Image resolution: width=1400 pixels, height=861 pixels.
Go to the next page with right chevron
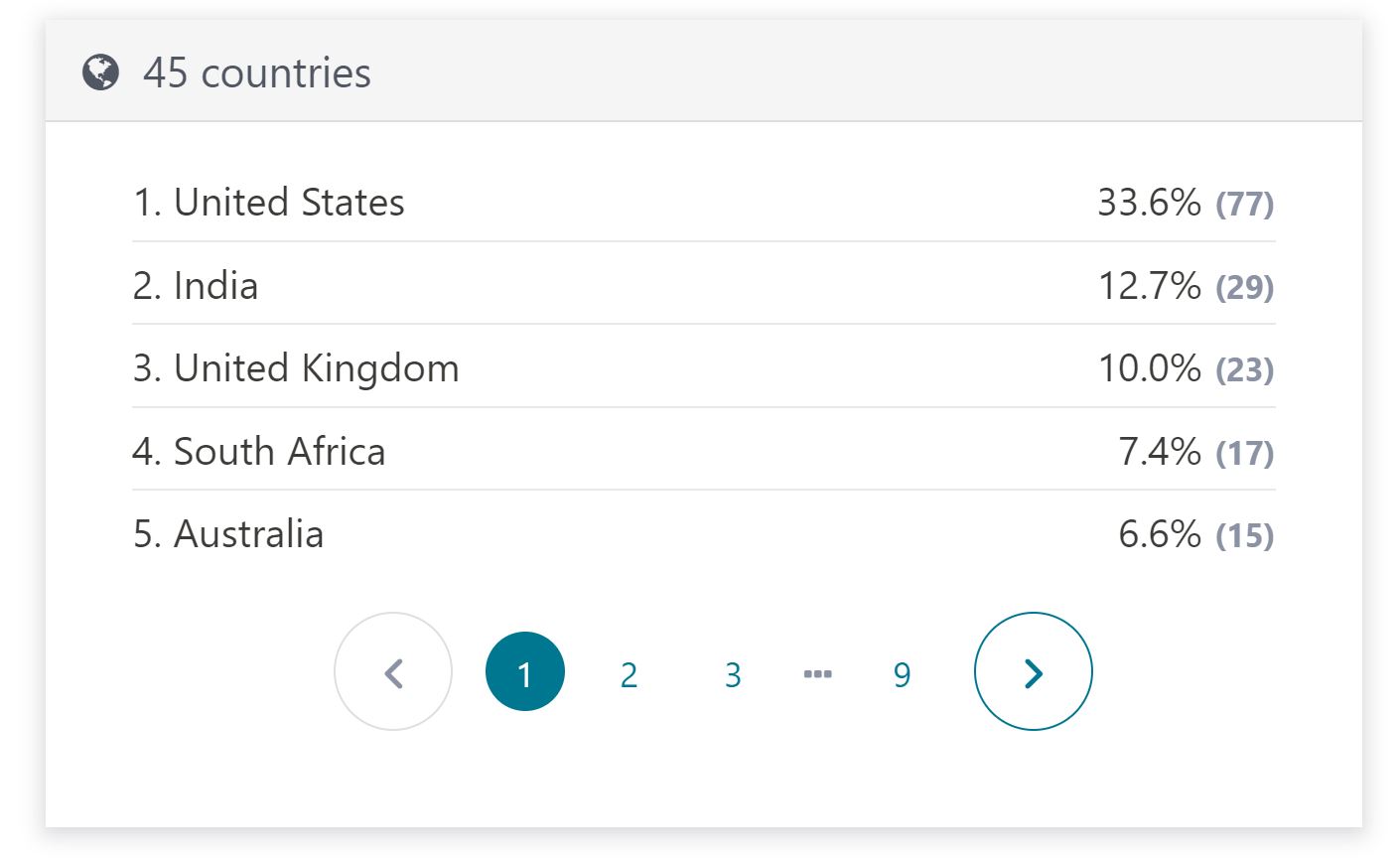(x=1034, y=672)
